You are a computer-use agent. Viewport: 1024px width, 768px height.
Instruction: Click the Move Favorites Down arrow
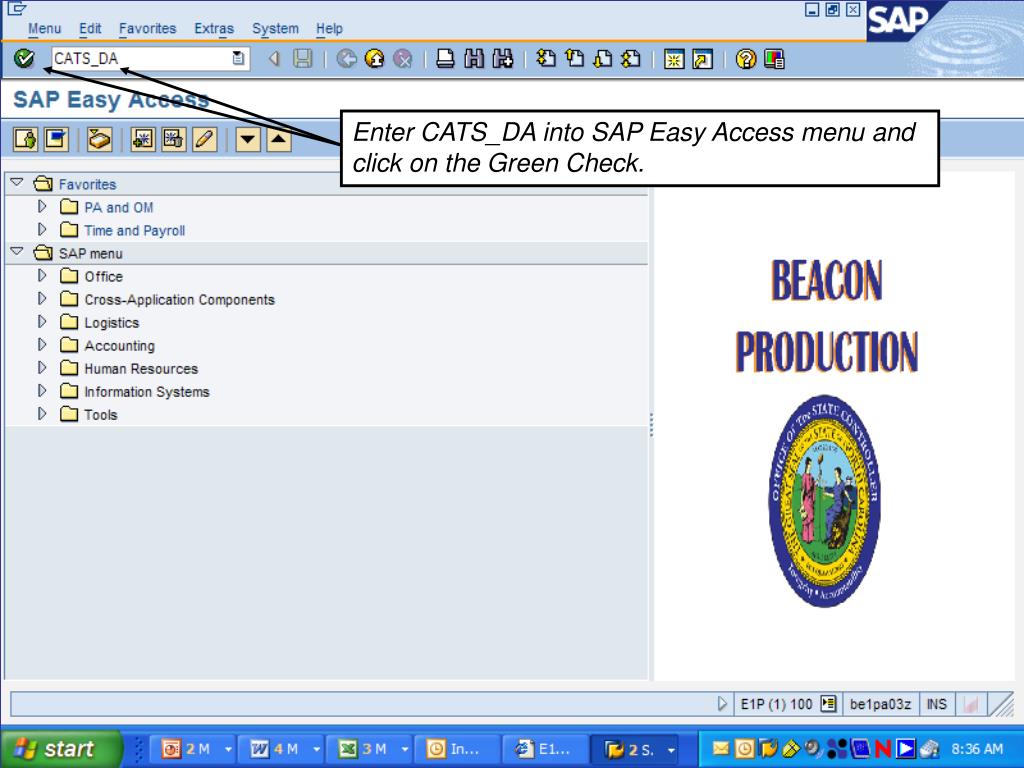[248, 139]
